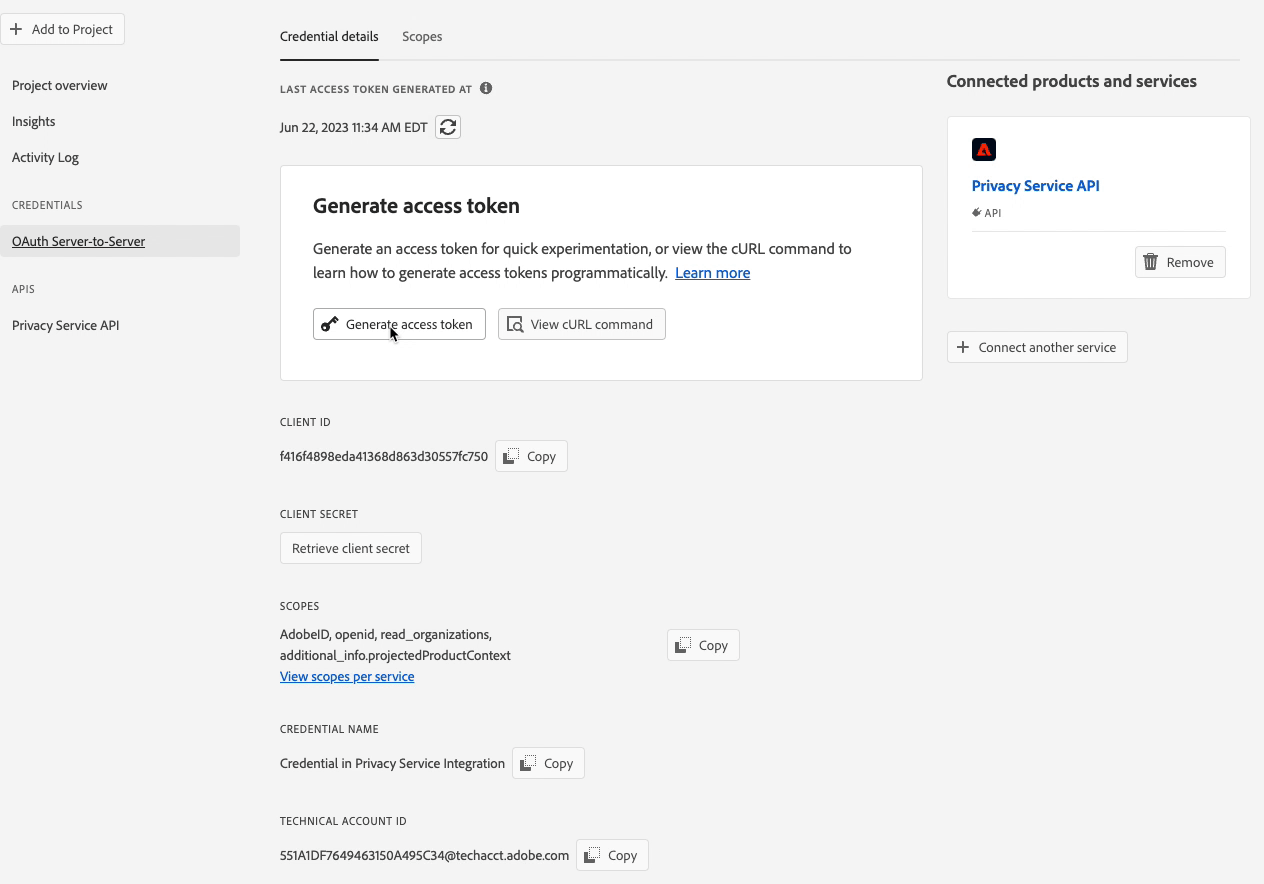Open View cURL command
Screen dimensions: 1264x884
[581, 324]
